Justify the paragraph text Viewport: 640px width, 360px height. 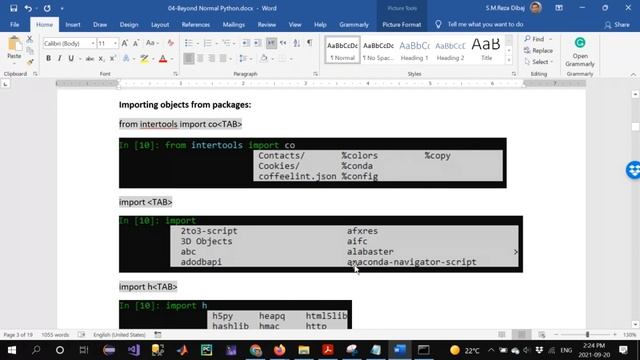click(x=223, y=59)
